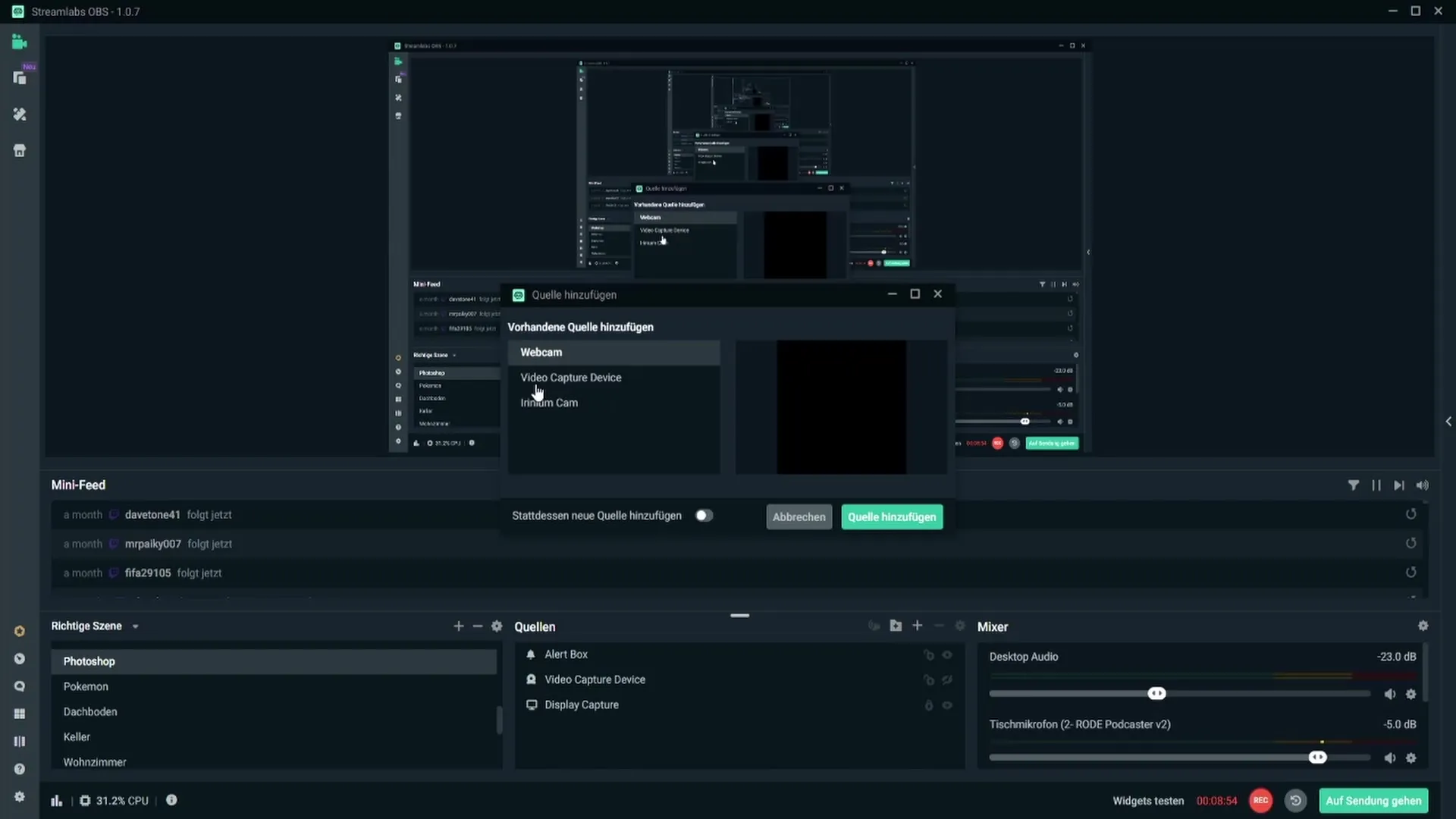Select Iriun Cam in dialog list
The width and height of the screenshot is (1456, 819).
[613, 403]
